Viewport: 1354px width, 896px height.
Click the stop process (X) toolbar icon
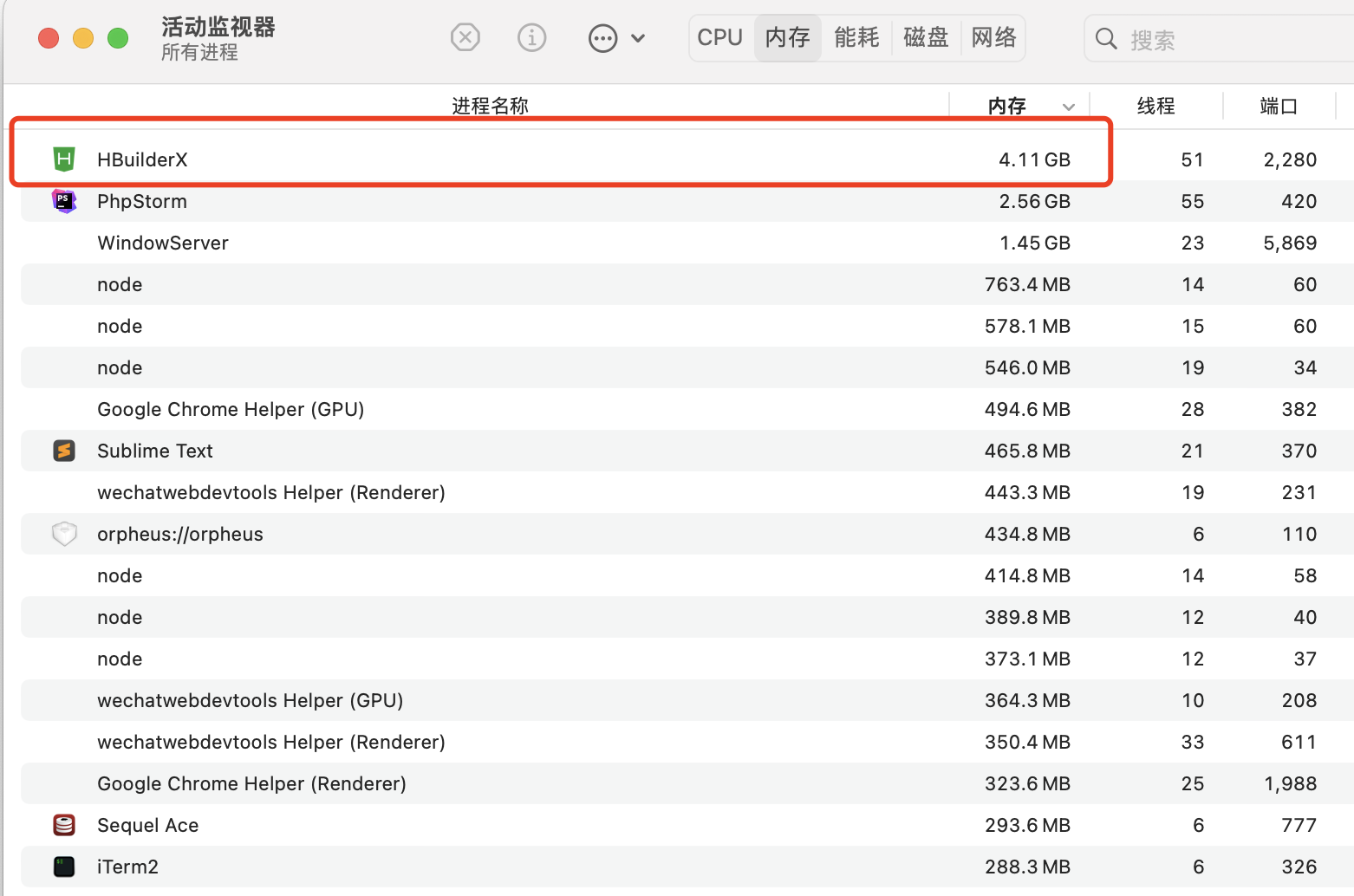click(465, 38)
